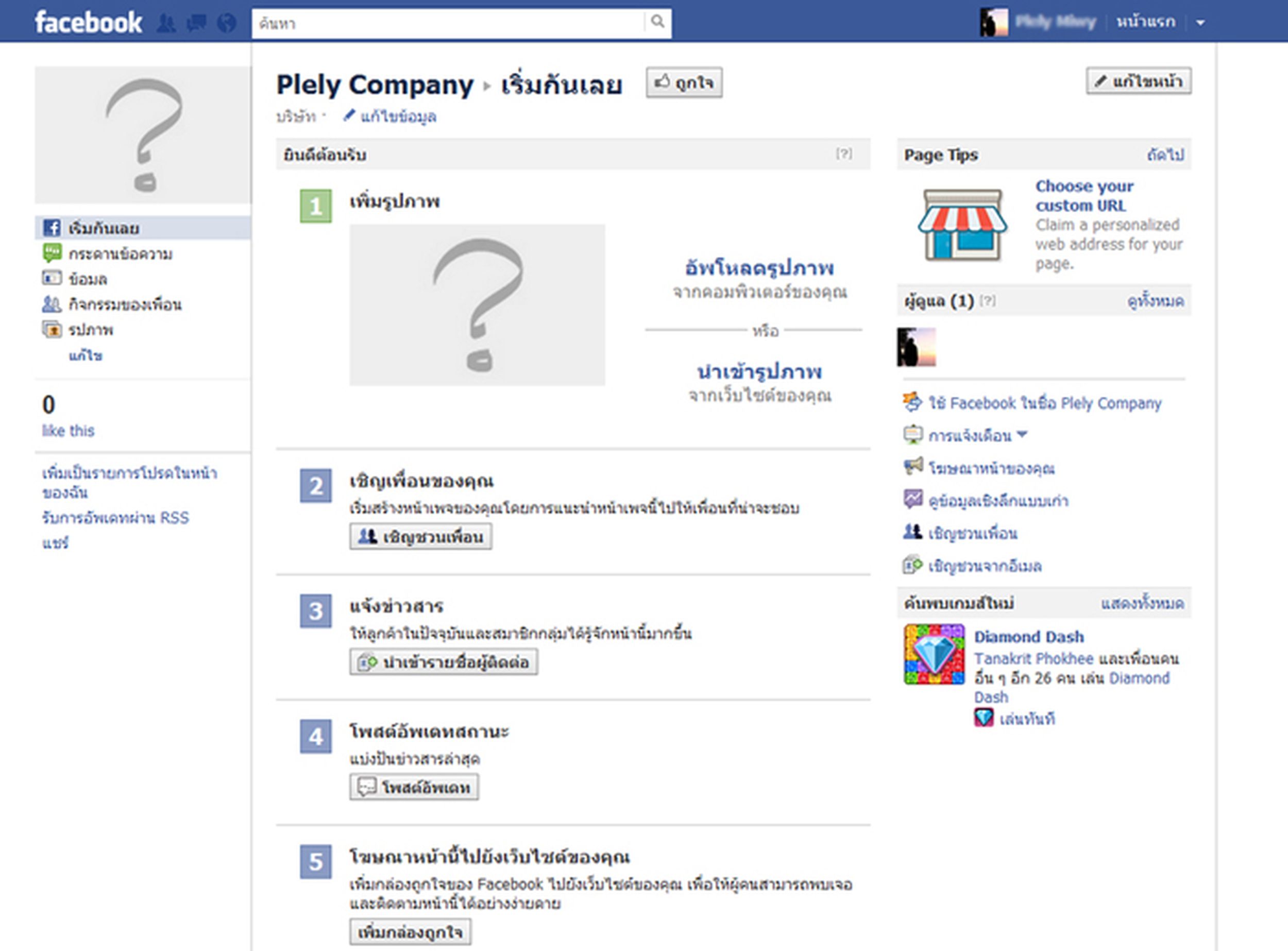This screenshot has width=1288, height=951.
Task: Open notifications globe icon in top bar
Action: (x=227, y=23)
